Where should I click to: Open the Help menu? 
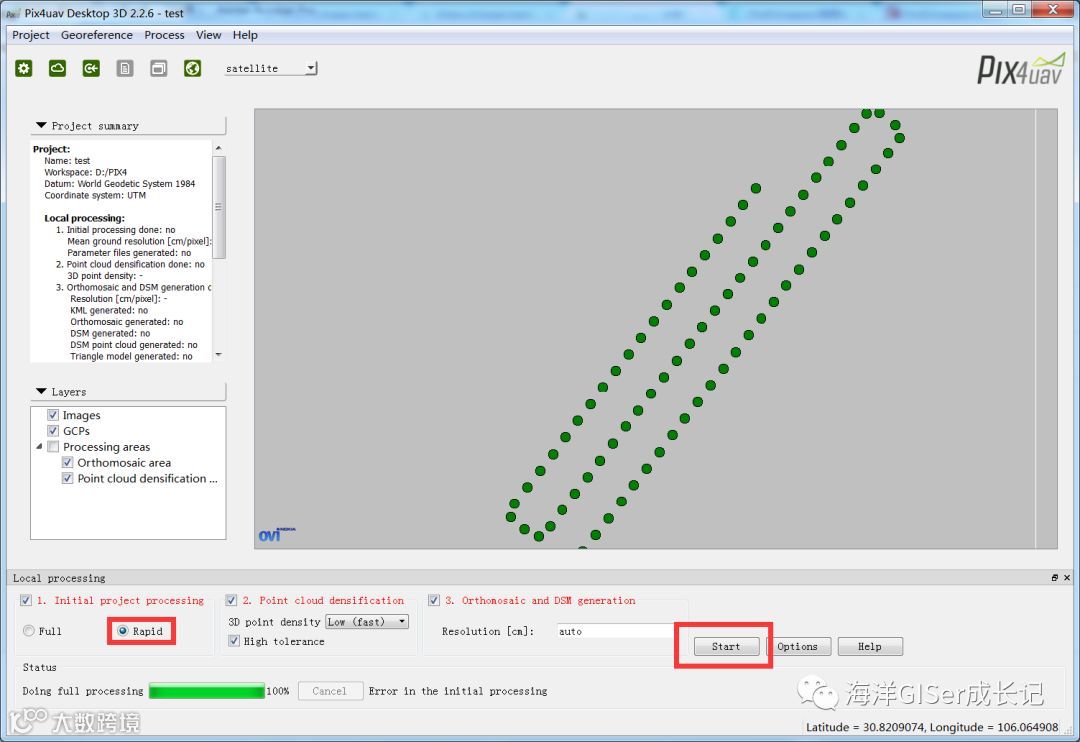pyautogui.click(x=245, y=34)
